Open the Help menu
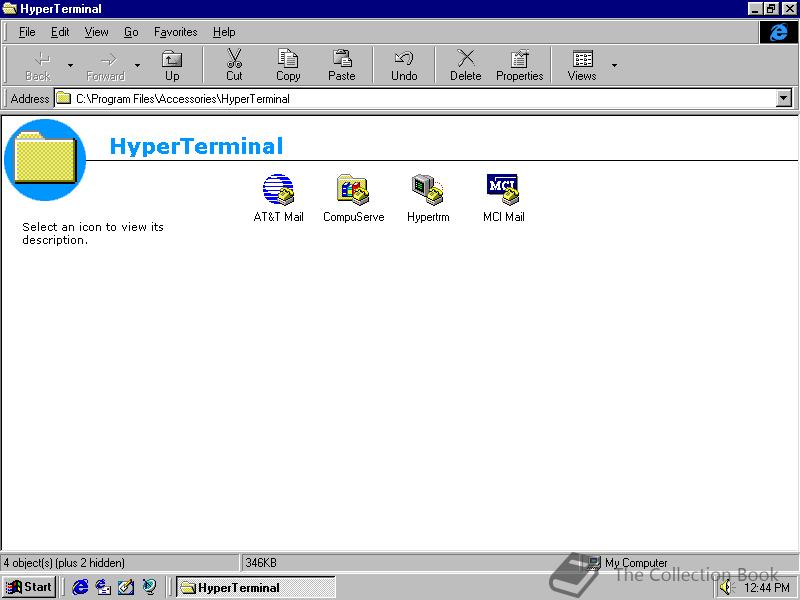Viewport: 800px width, 600px height. 224,32
